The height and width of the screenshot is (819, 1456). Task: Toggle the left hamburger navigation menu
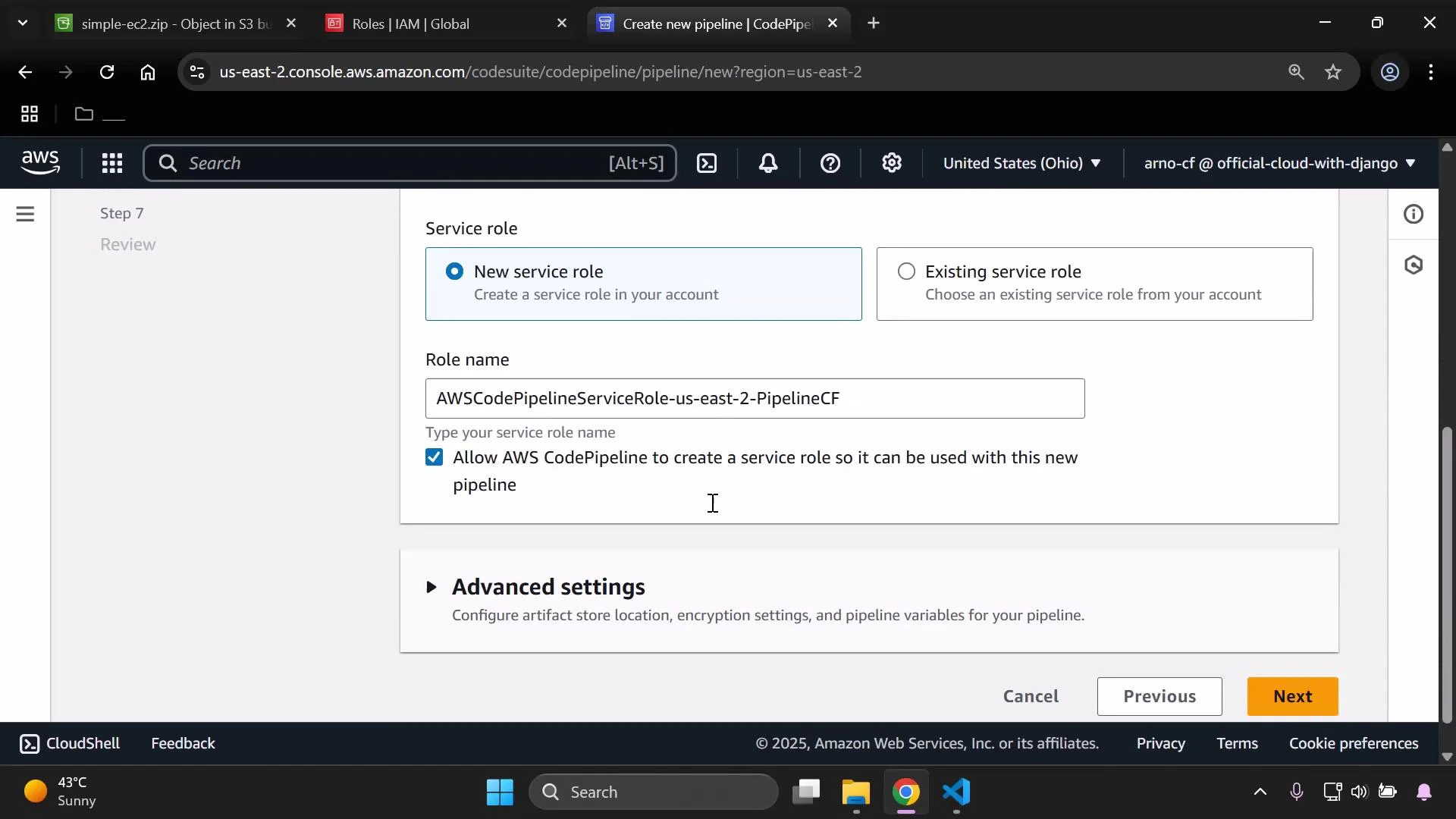point(25,215)
